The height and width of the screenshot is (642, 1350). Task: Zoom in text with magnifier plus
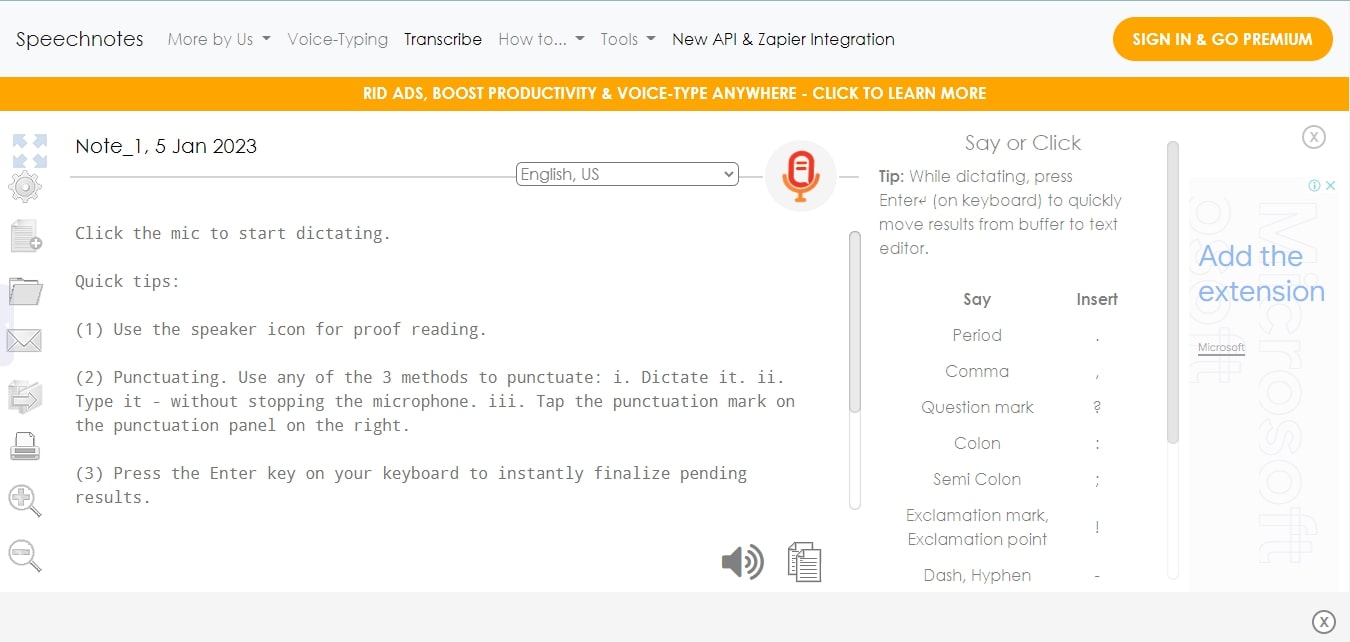click(25, 501)
